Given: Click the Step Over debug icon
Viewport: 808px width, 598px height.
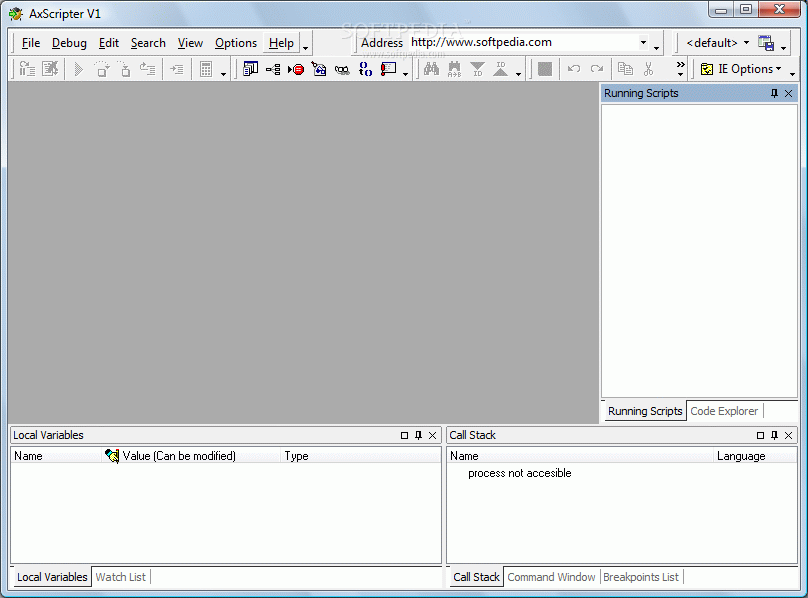Looking at the screenshot, I should point(102,69).
